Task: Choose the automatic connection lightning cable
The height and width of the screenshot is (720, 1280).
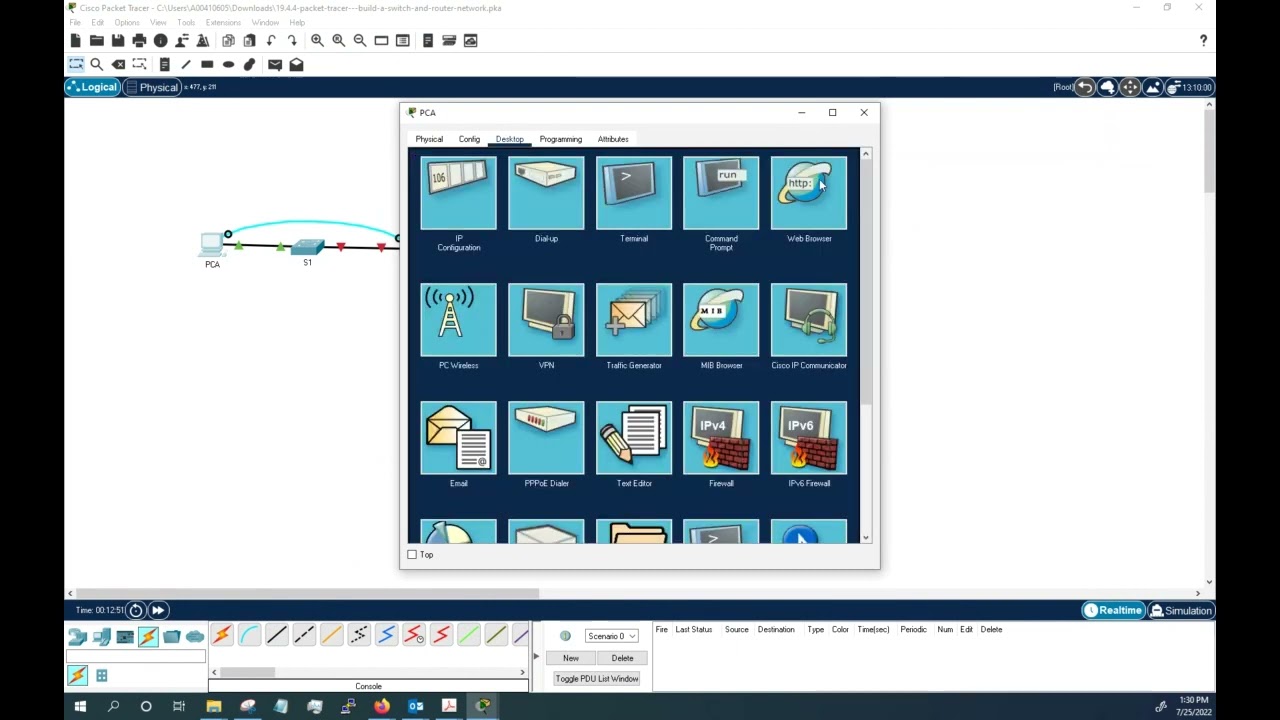Action: click(x=222, y=635)
